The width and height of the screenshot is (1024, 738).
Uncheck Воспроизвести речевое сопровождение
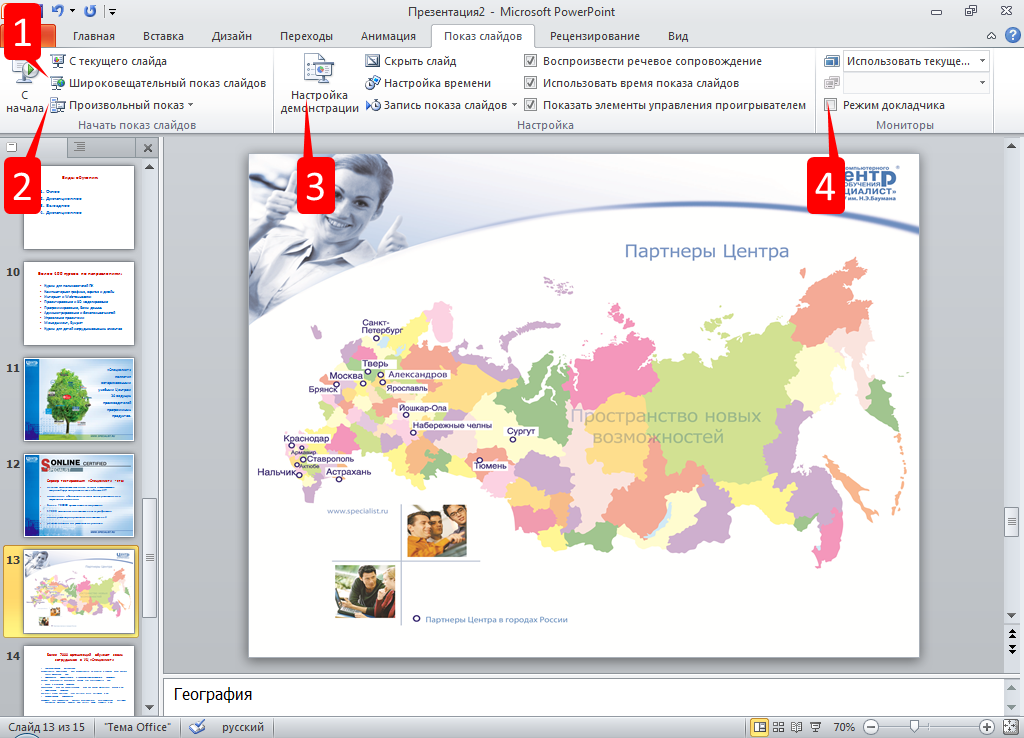pos(531,61)
